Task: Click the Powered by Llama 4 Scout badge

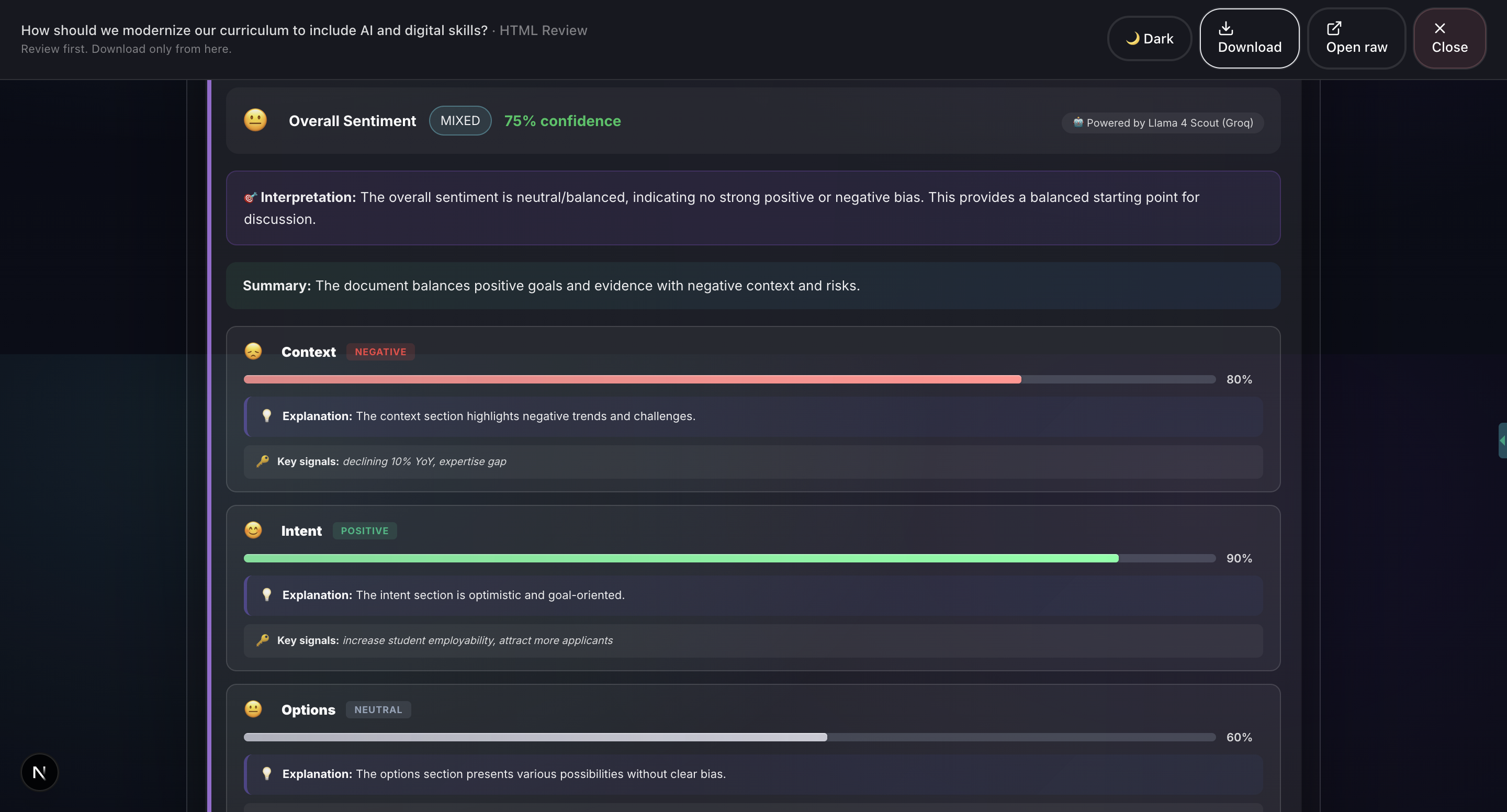Action: point(1162,123)
